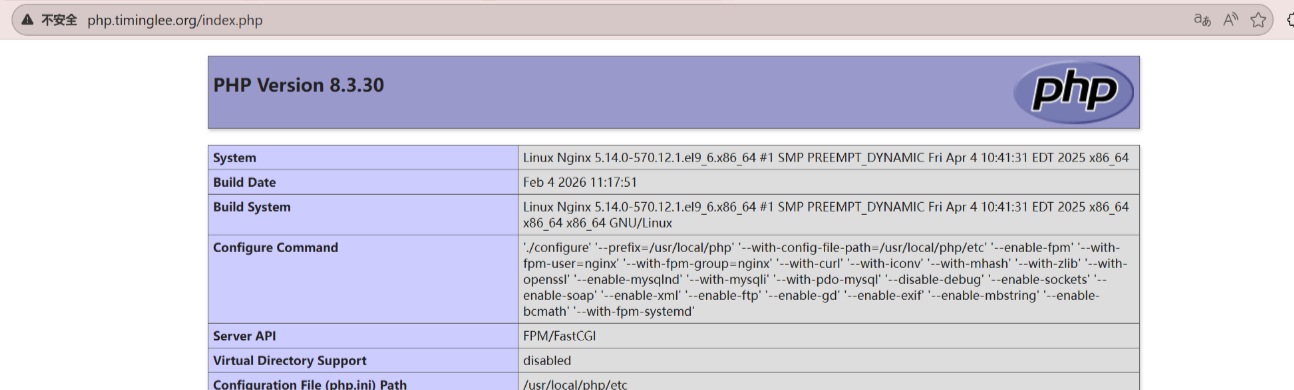Click the address bar URL php.timinglee.org/index.php
Image resolution: width=1294 pixels, height=390 pixels.
click(x=175, y=20)
